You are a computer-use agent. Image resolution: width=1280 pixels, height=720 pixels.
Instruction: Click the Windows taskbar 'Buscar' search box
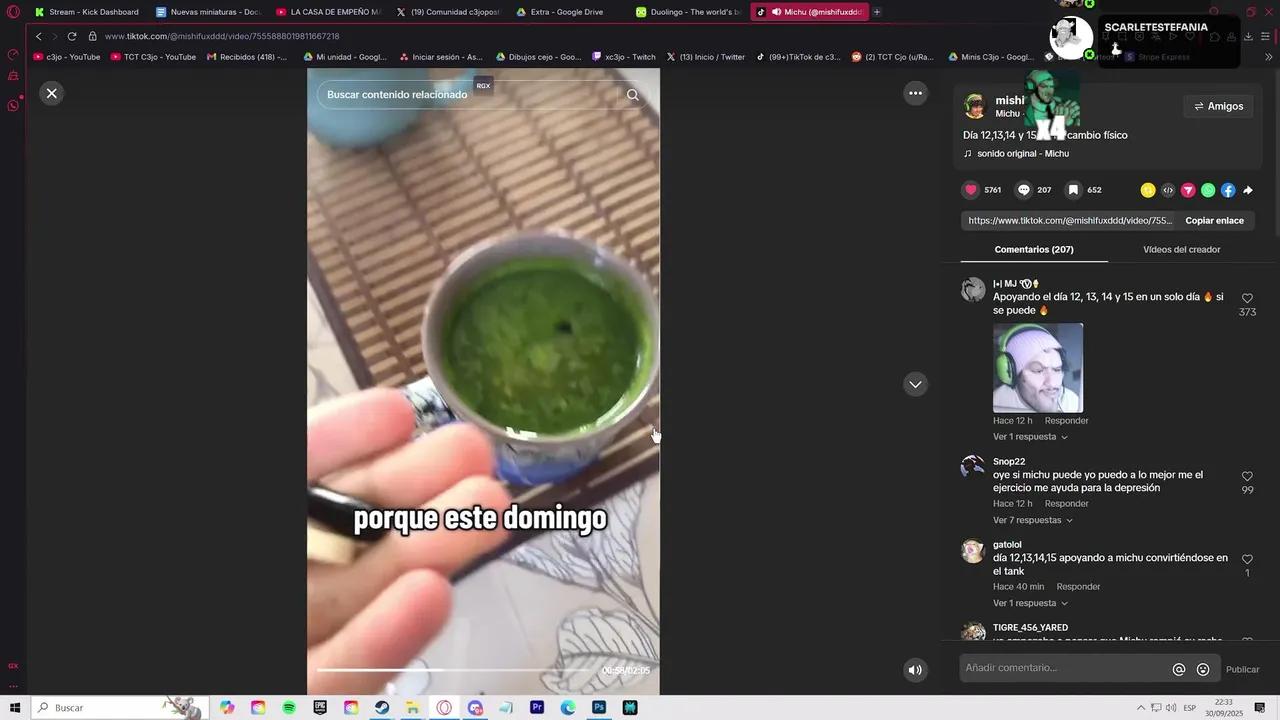120,708
